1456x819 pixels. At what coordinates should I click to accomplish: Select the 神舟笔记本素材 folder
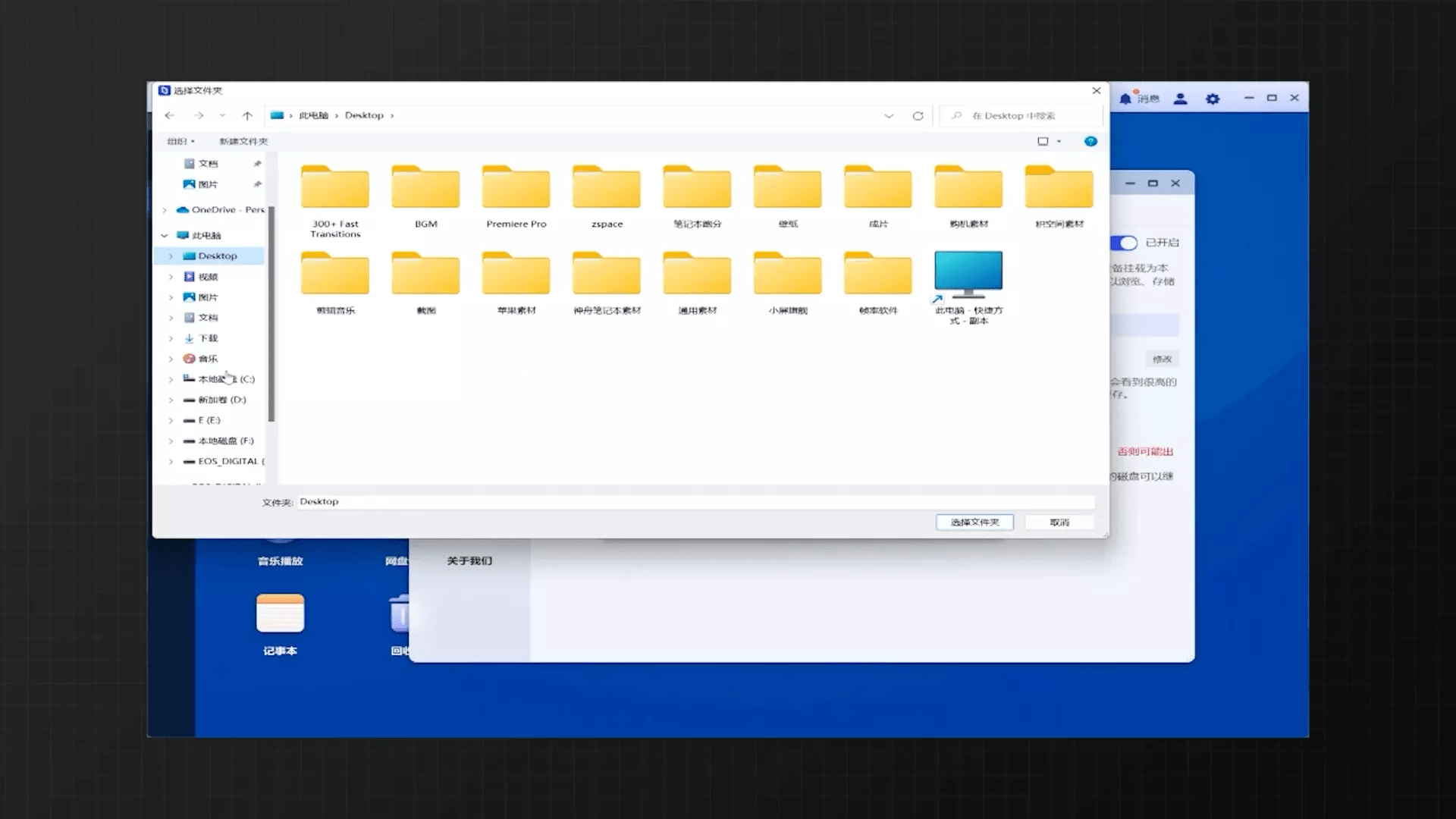[x=607, y=283]
